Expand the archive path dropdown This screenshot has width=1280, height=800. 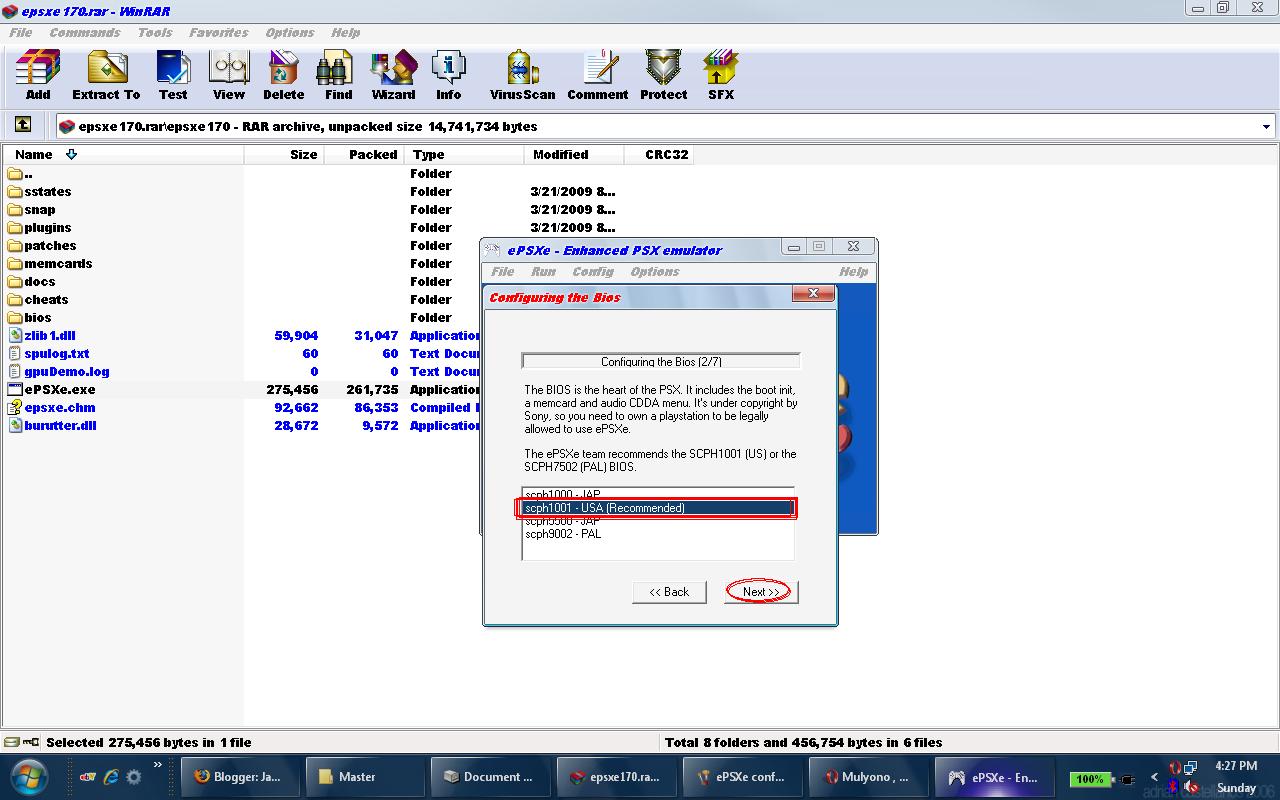1266,127
